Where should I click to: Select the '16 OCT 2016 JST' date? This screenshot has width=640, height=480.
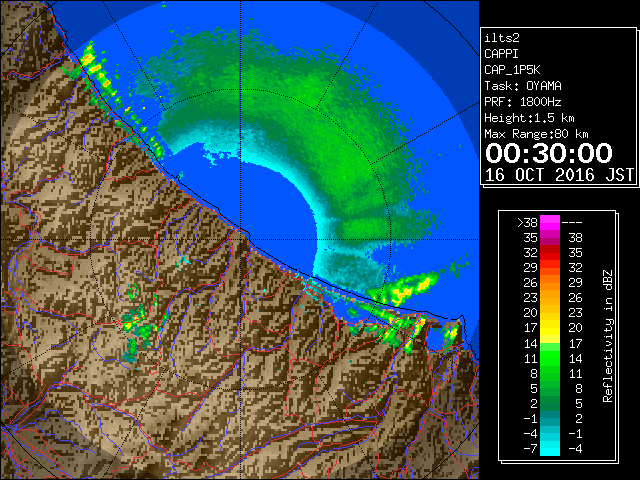pos(560,175)
